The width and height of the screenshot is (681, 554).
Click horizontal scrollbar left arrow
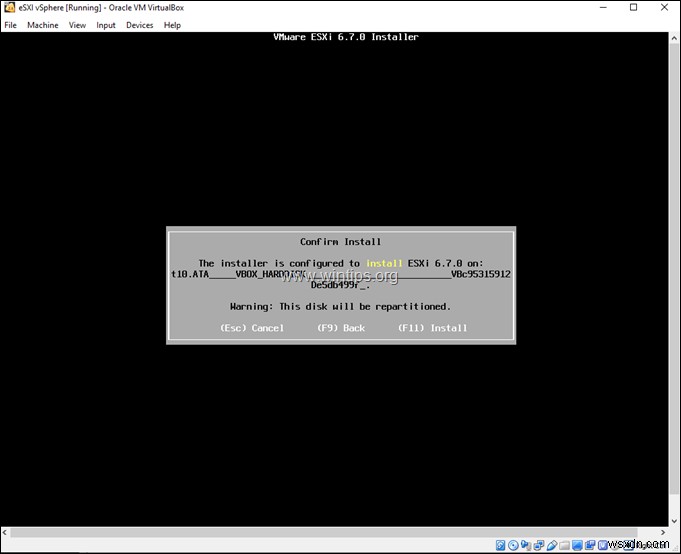pyautogui.click(x=5, y=532)
